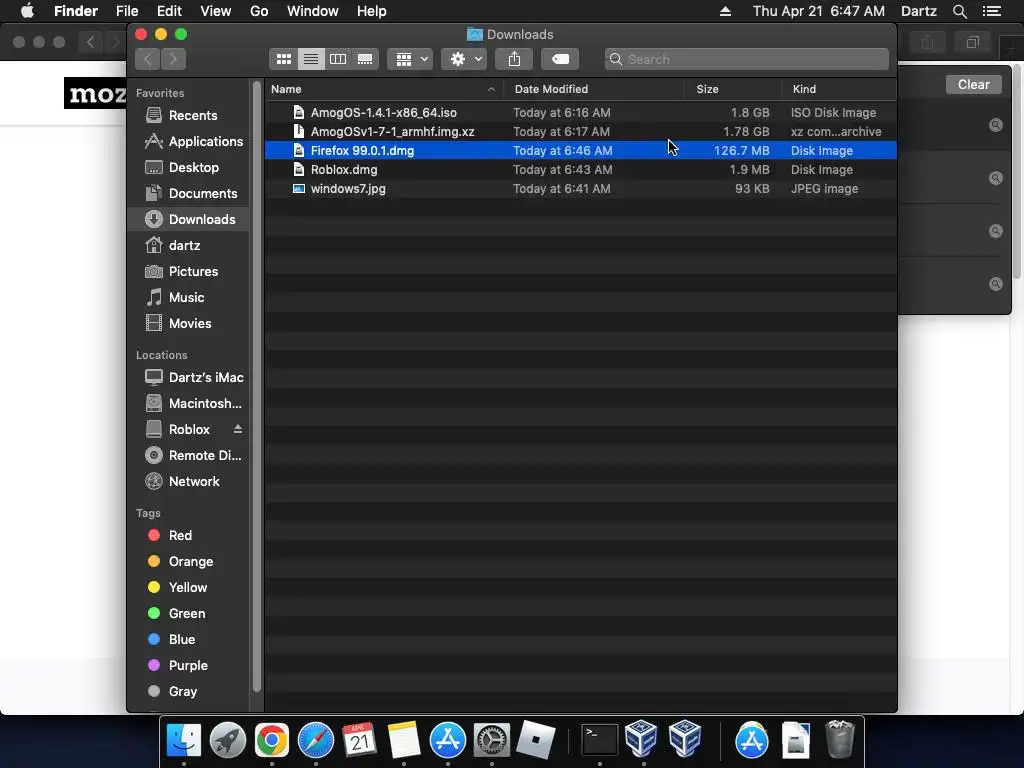
Task: Open Safari from the Dock
Action: coord(315,740)
